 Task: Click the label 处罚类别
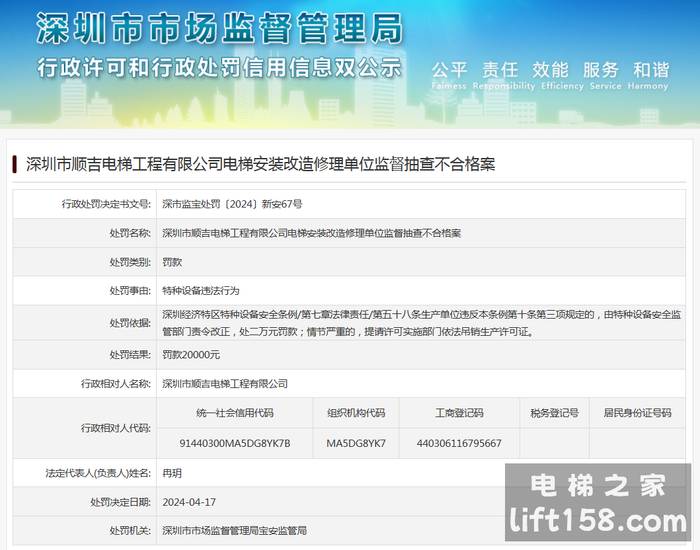click(130, 262)
